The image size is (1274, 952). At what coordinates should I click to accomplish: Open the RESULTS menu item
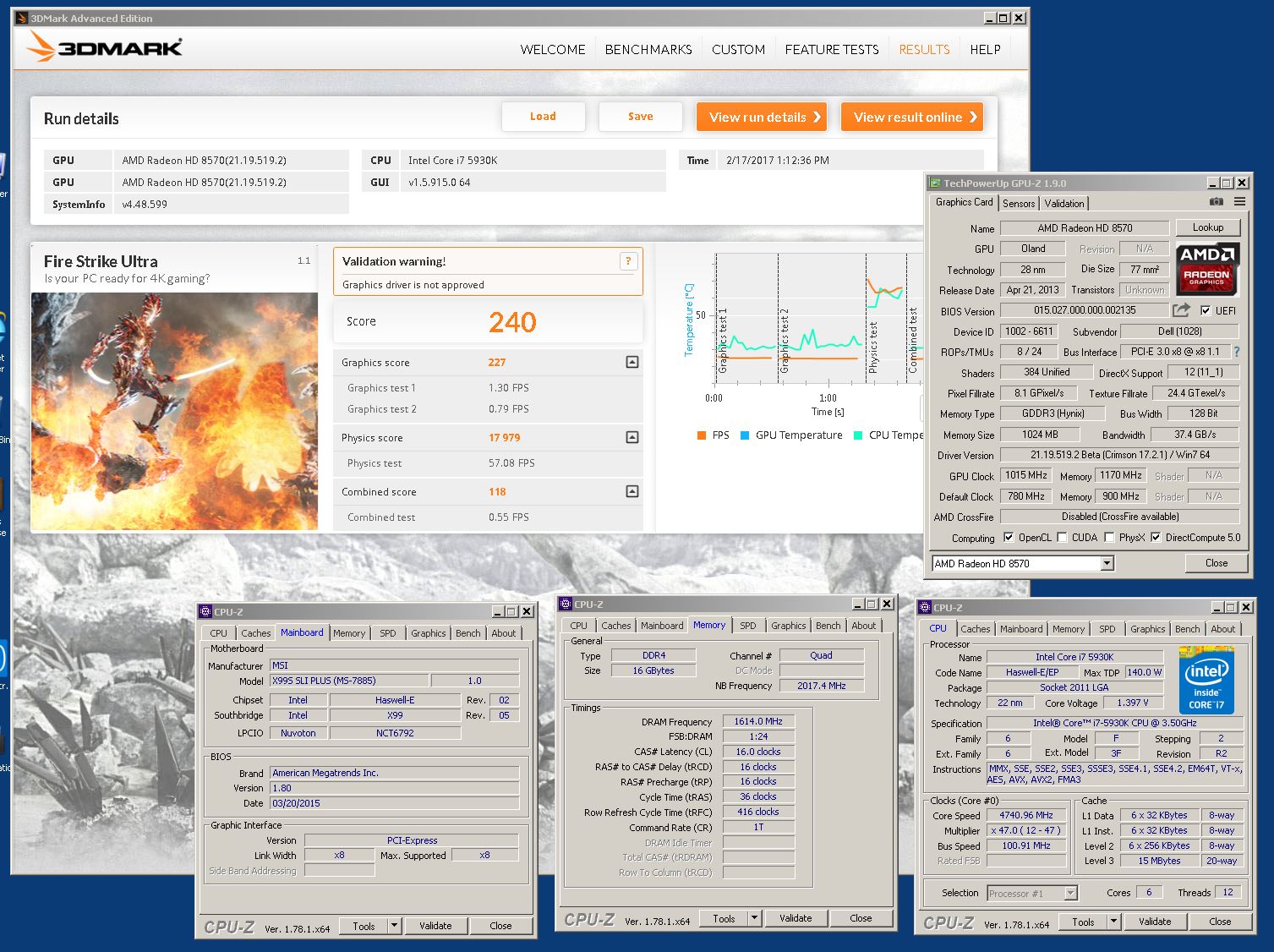(924, 50)
